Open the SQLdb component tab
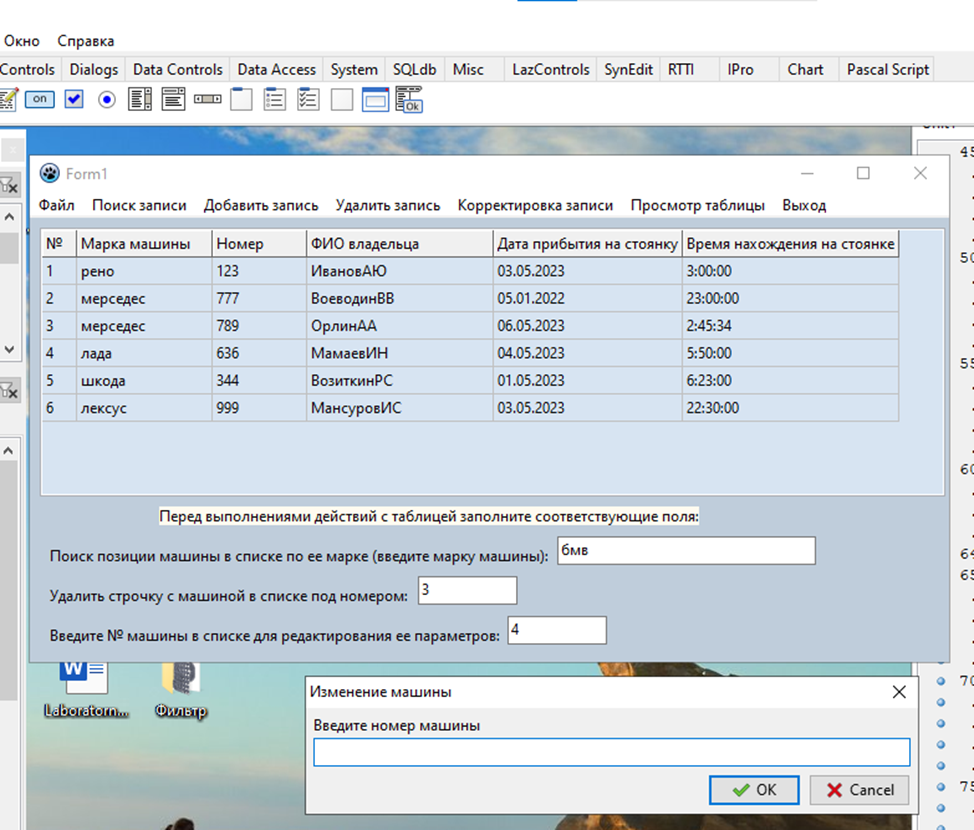This screenshot has width=974, height=830. point(412,69)
